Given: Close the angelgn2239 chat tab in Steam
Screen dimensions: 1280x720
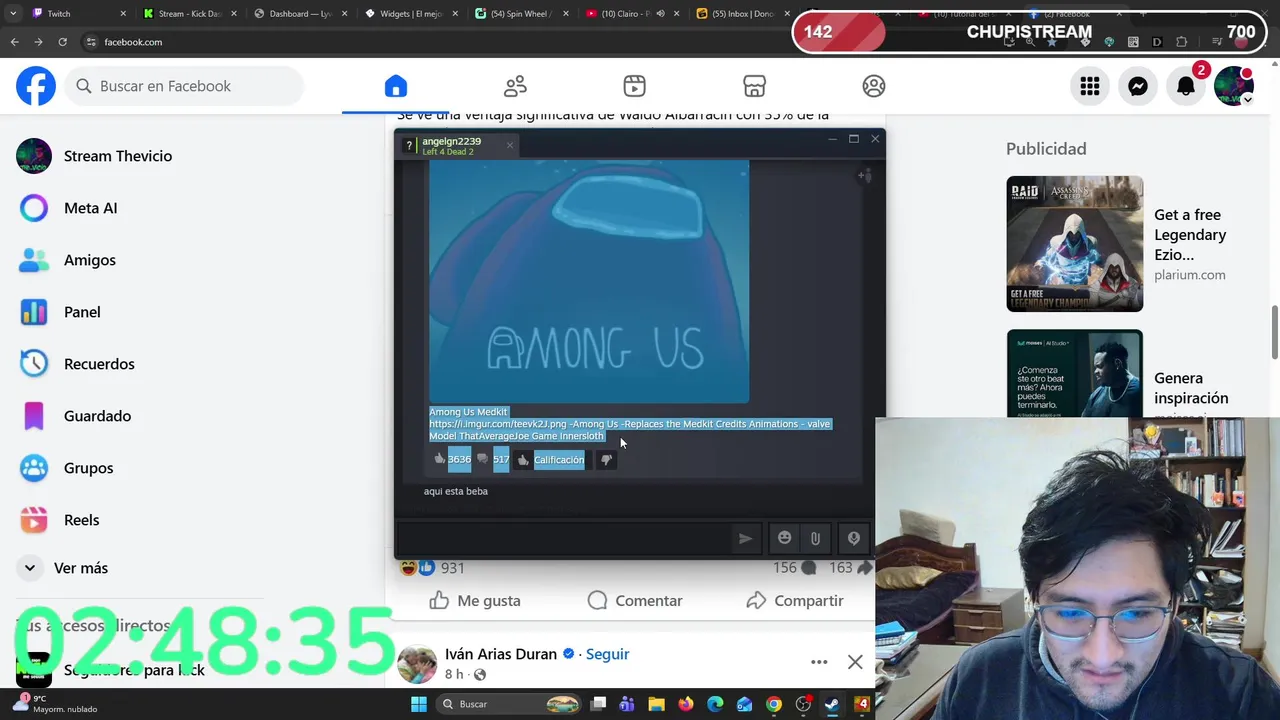Looking at the screenshot, I should (509, 146).
